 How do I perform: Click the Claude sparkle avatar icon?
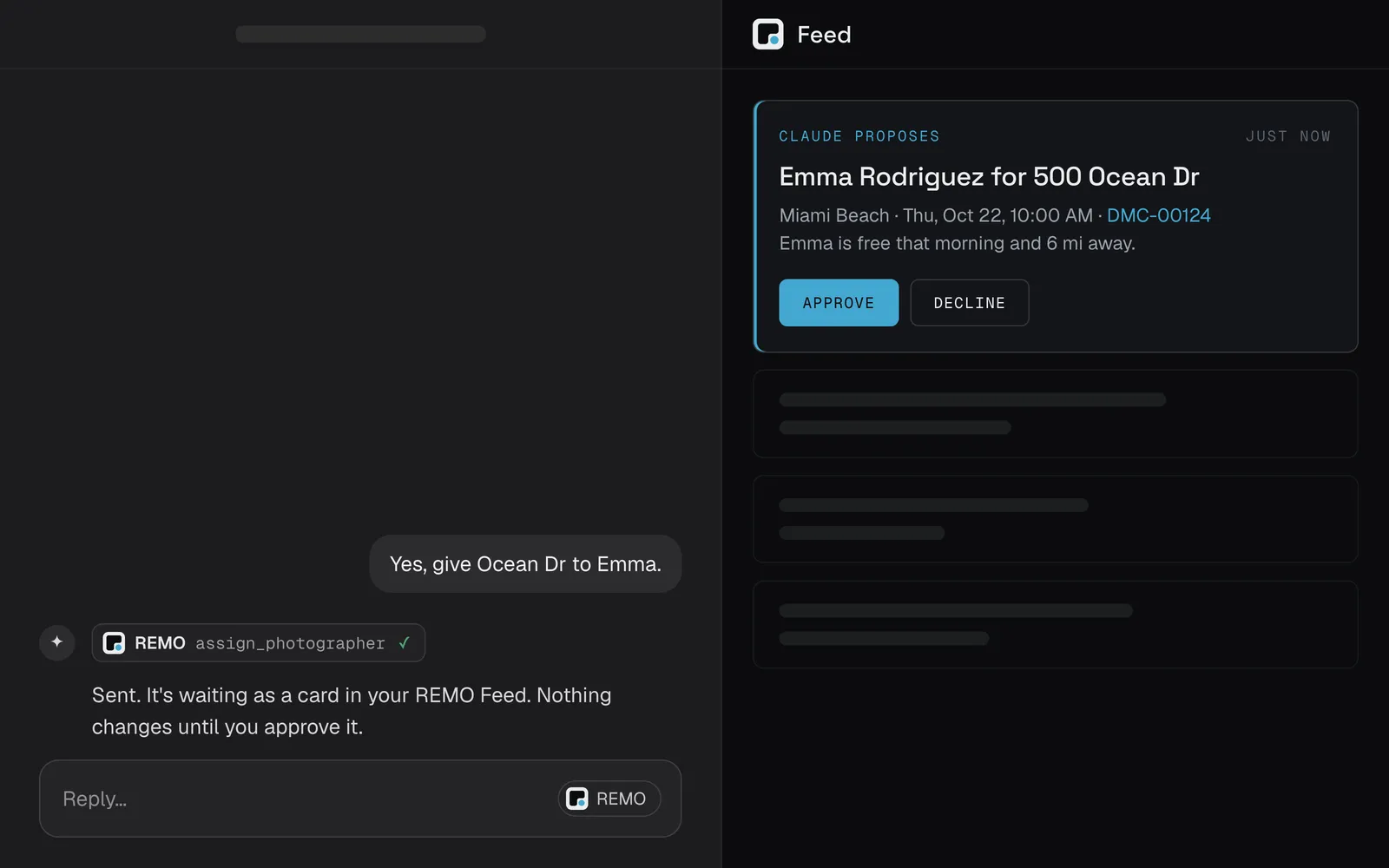(x=57, y=642)
